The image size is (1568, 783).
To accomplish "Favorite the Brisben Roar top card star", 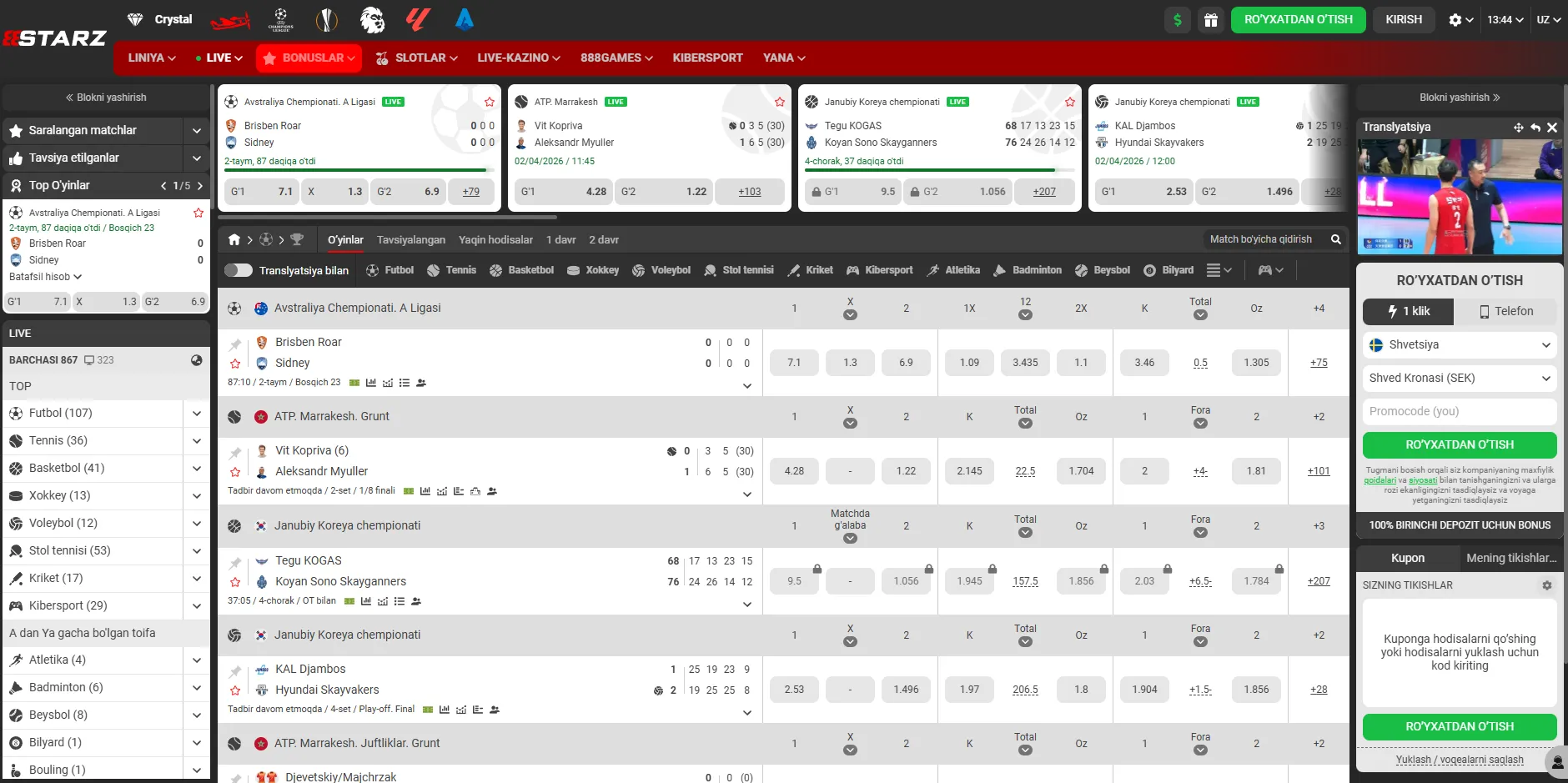I will point(490,102).
